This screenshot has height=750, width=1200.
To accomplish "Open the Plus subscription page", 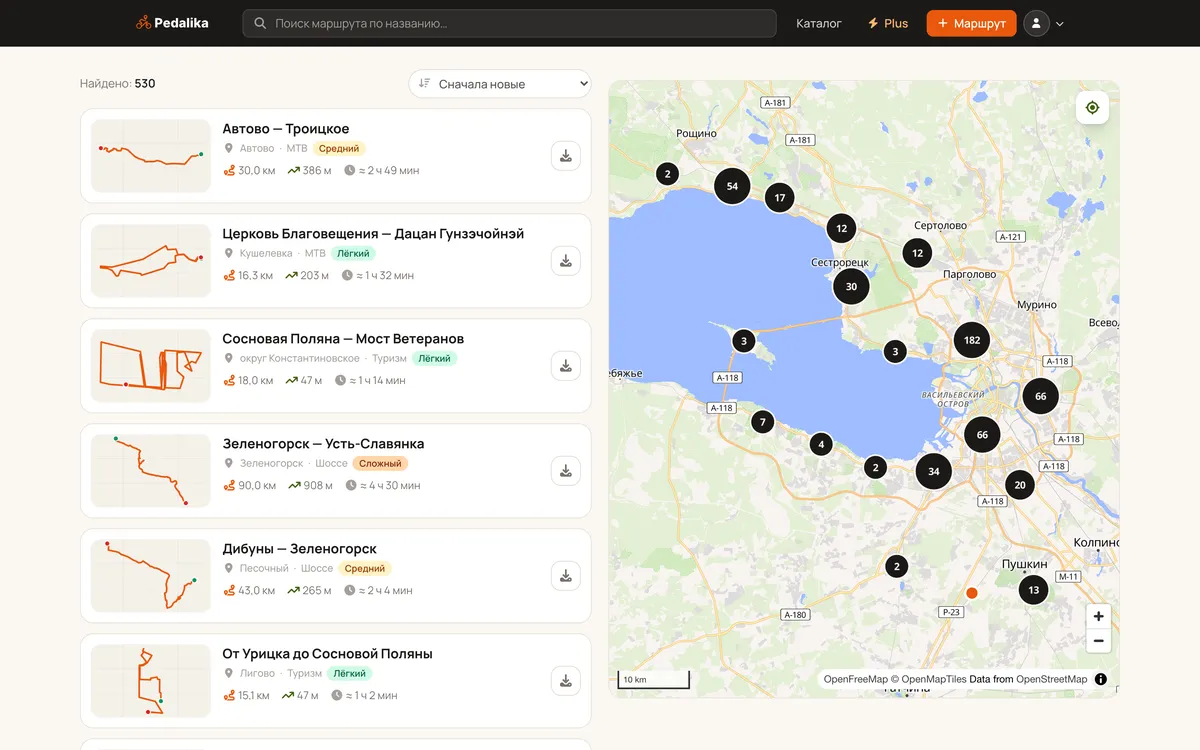I will [x=888, y=23].
